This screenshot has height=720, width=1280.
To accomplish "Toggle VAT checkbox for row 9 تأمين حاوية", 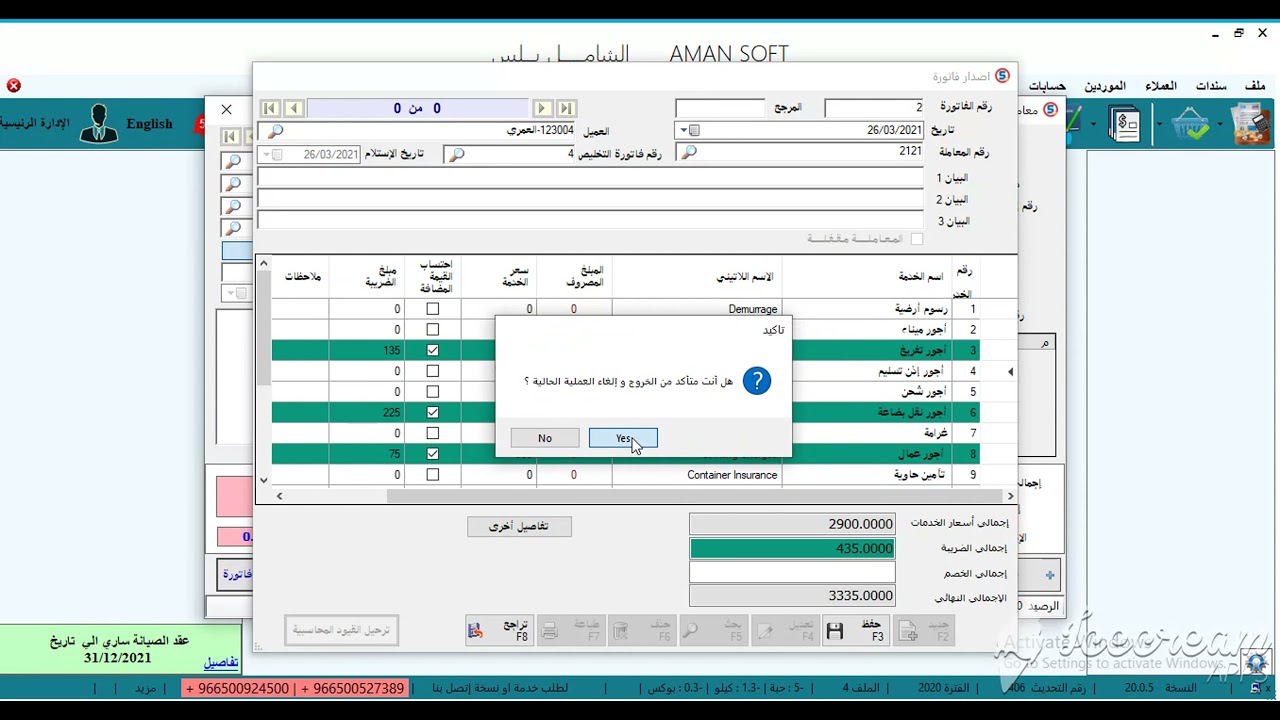I will (x=432, y=475).
